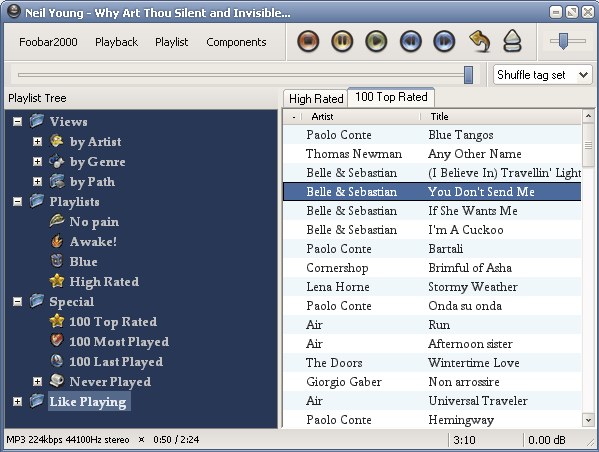Image resolution: width=599 pixels, height=452 pixels.
Task: Open the Shuffle tag set dropdown
Action: coord(542,75)
